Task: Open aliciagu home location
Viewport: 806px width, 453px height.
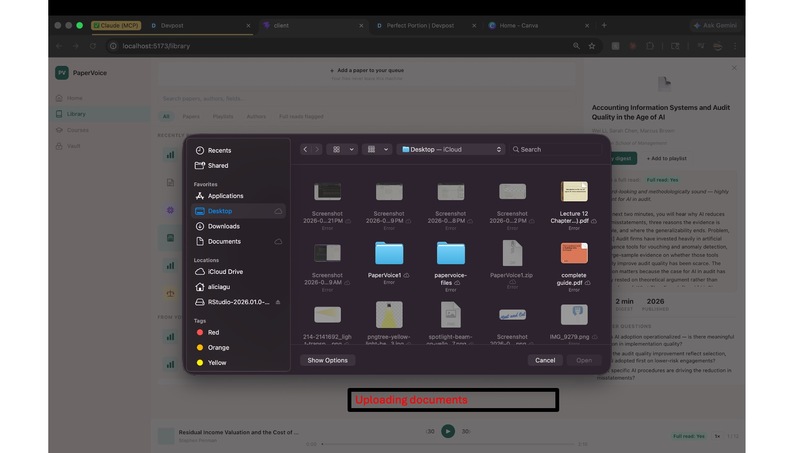Action: (218, 287)
